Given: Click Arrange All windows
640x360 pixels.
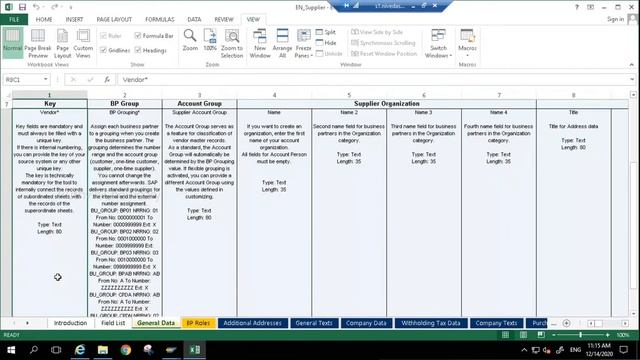Looking at the screenshot, I should (282, 43).
